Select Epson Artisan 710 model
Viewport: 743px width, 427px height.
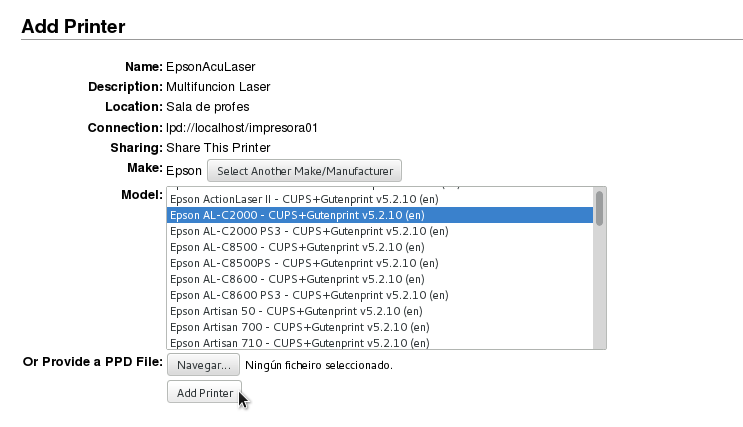coord(380,343)
